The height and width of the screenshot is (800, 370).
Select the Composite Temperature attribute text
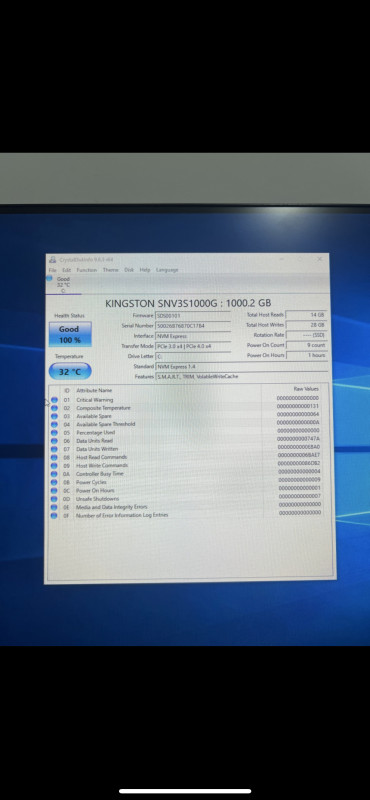click(103, 408)
